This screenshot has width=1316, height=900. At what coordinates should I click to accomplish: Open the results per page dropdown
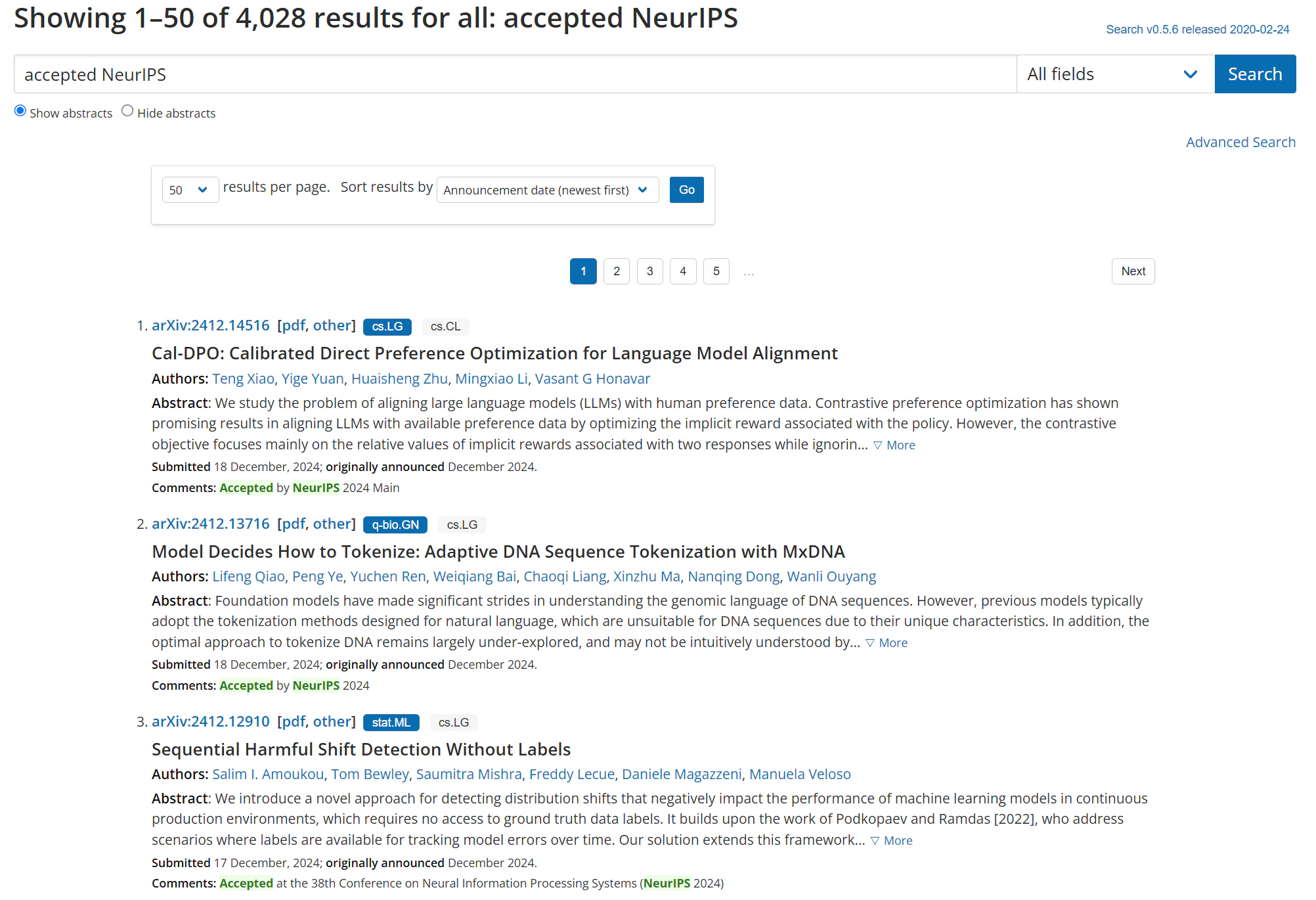190,190
